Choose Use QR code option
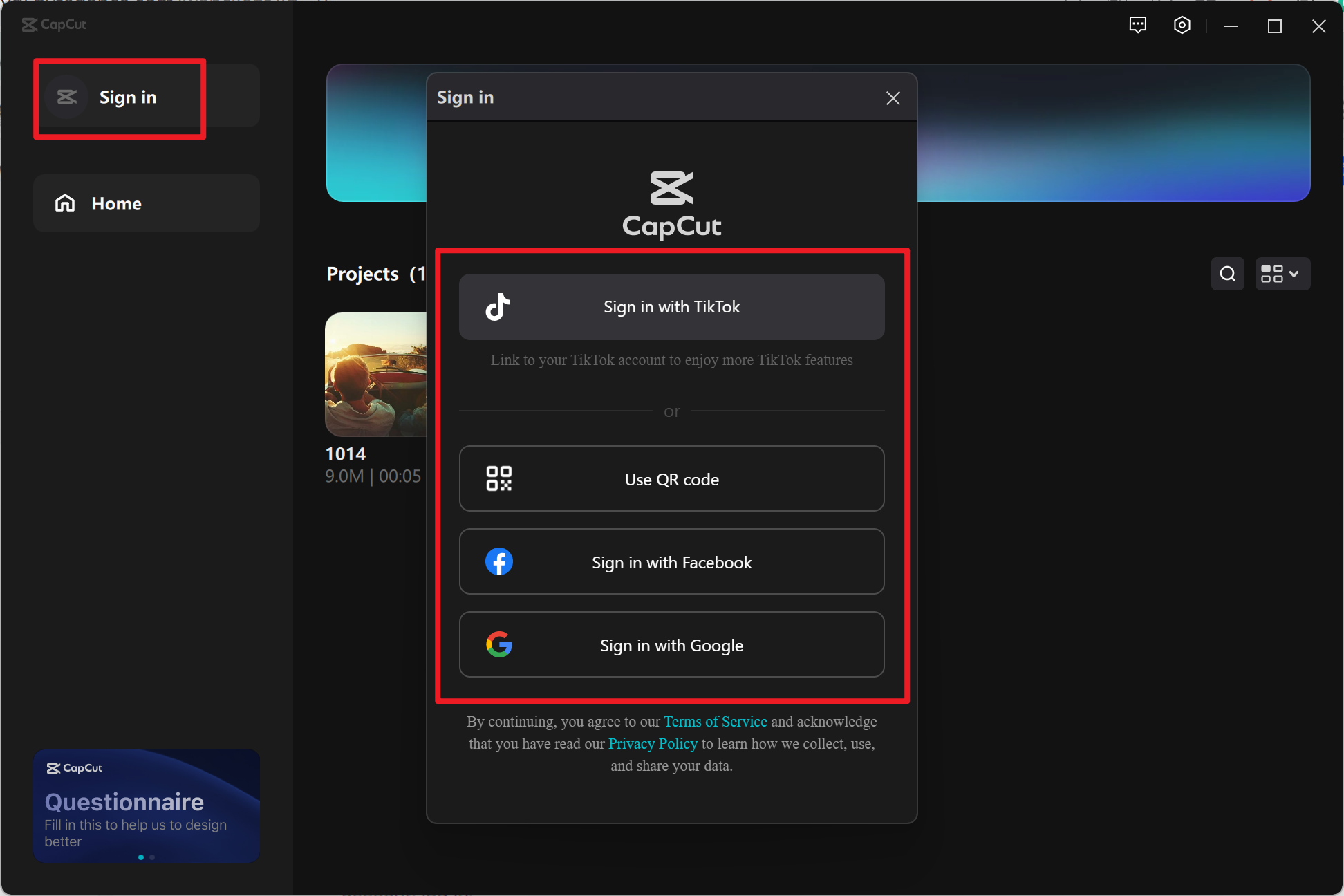This screenshot has width=1344, height=896. pos(671,478)
